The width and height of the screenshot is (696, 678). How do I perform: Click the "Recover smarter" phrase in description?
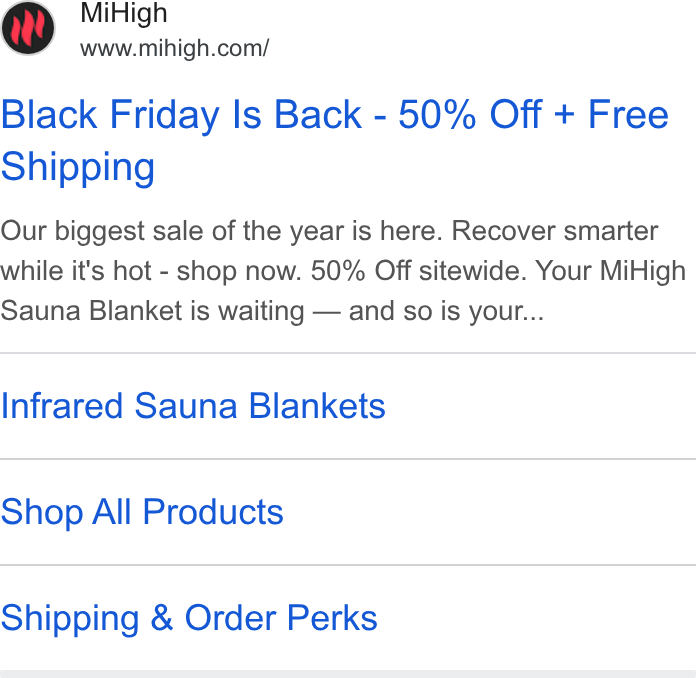(554, 231)
